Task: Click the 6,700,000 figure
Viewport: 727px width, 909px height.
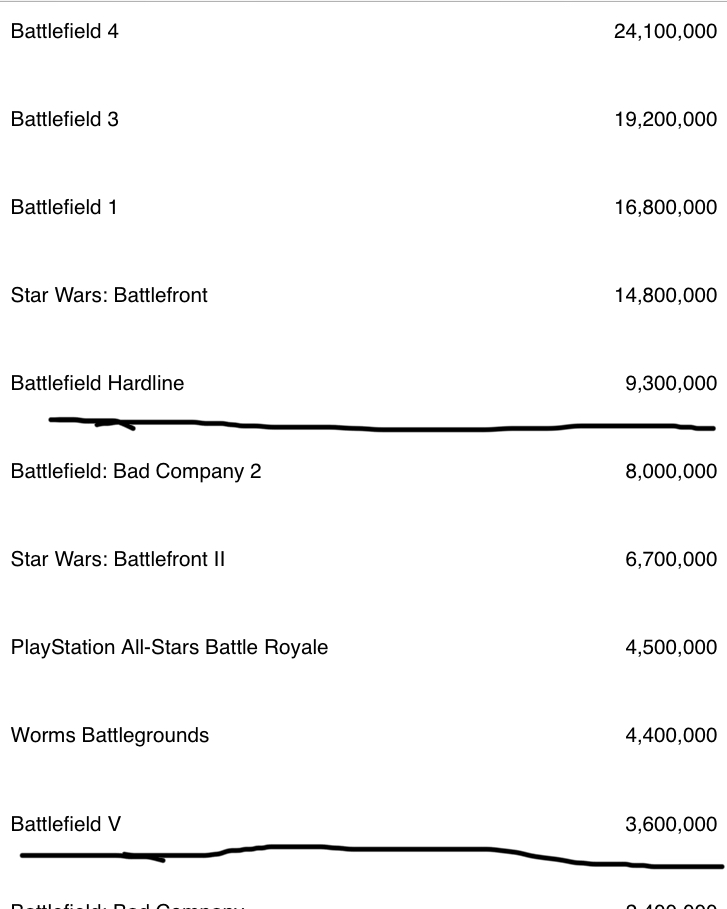Action: coord(671,559)
